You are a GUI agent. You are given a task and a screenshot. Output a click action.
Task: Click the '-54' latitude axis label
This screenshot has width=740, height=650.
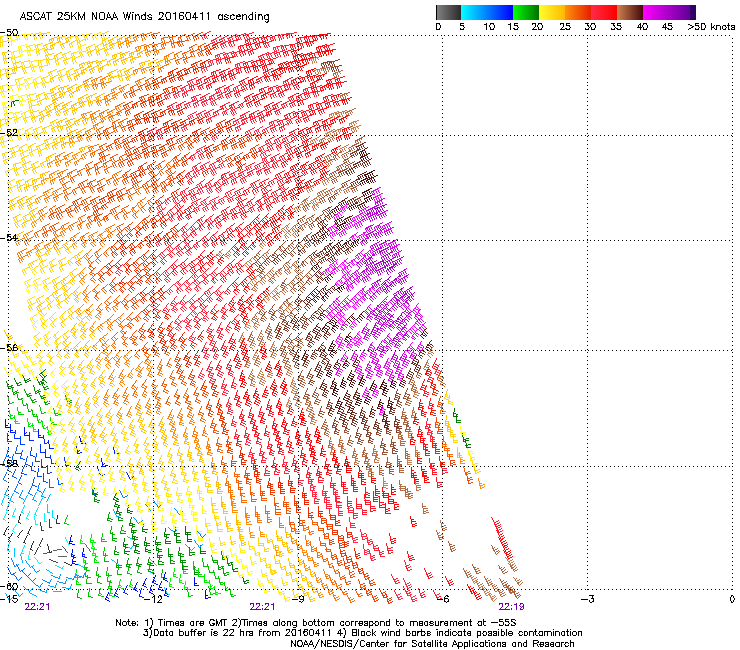pos(9,237)
